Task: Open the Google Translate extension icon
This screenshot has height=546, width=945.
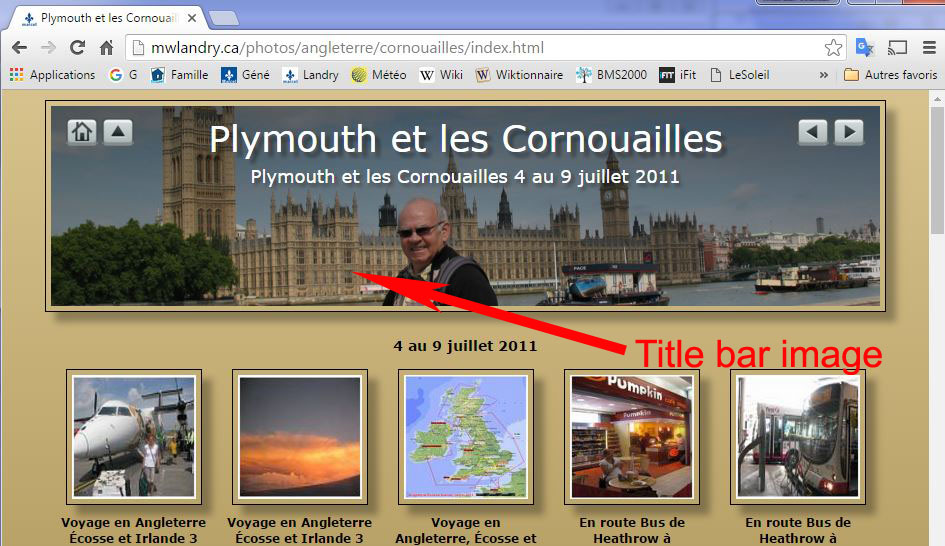Action: pos(864,47)
